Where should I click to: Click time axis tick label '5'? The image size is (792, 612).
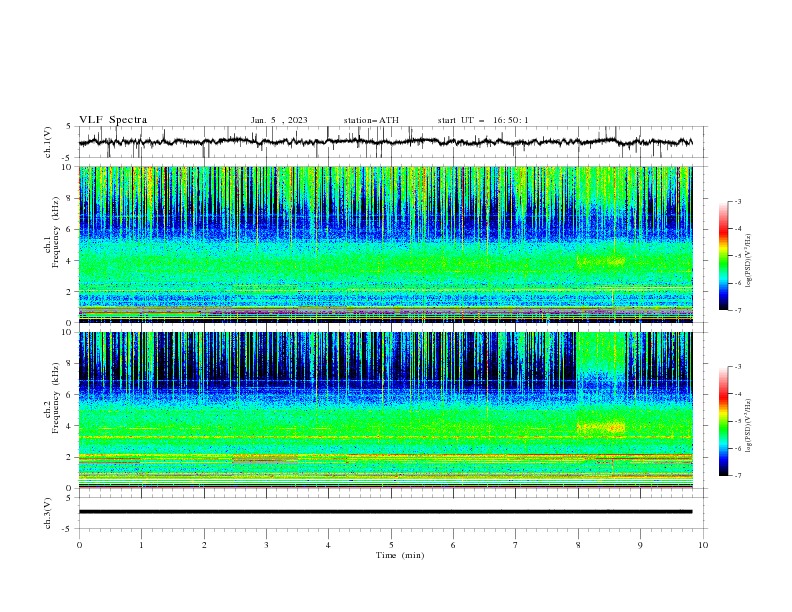(391, 545)
